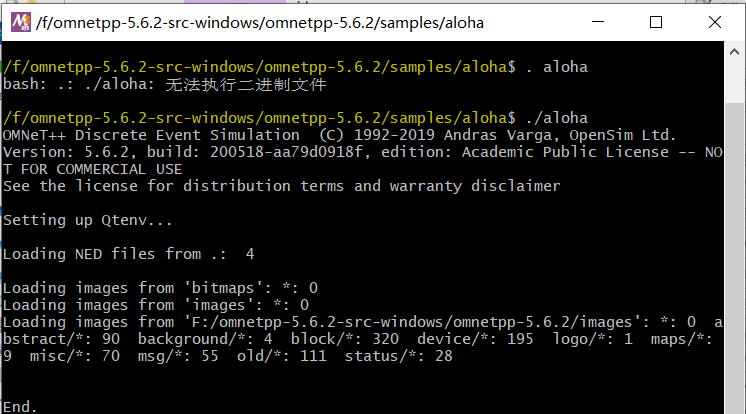The height and width of the screenshot is (414, 746).
Task: Maximize the terminal window
Action: point(656,21)
